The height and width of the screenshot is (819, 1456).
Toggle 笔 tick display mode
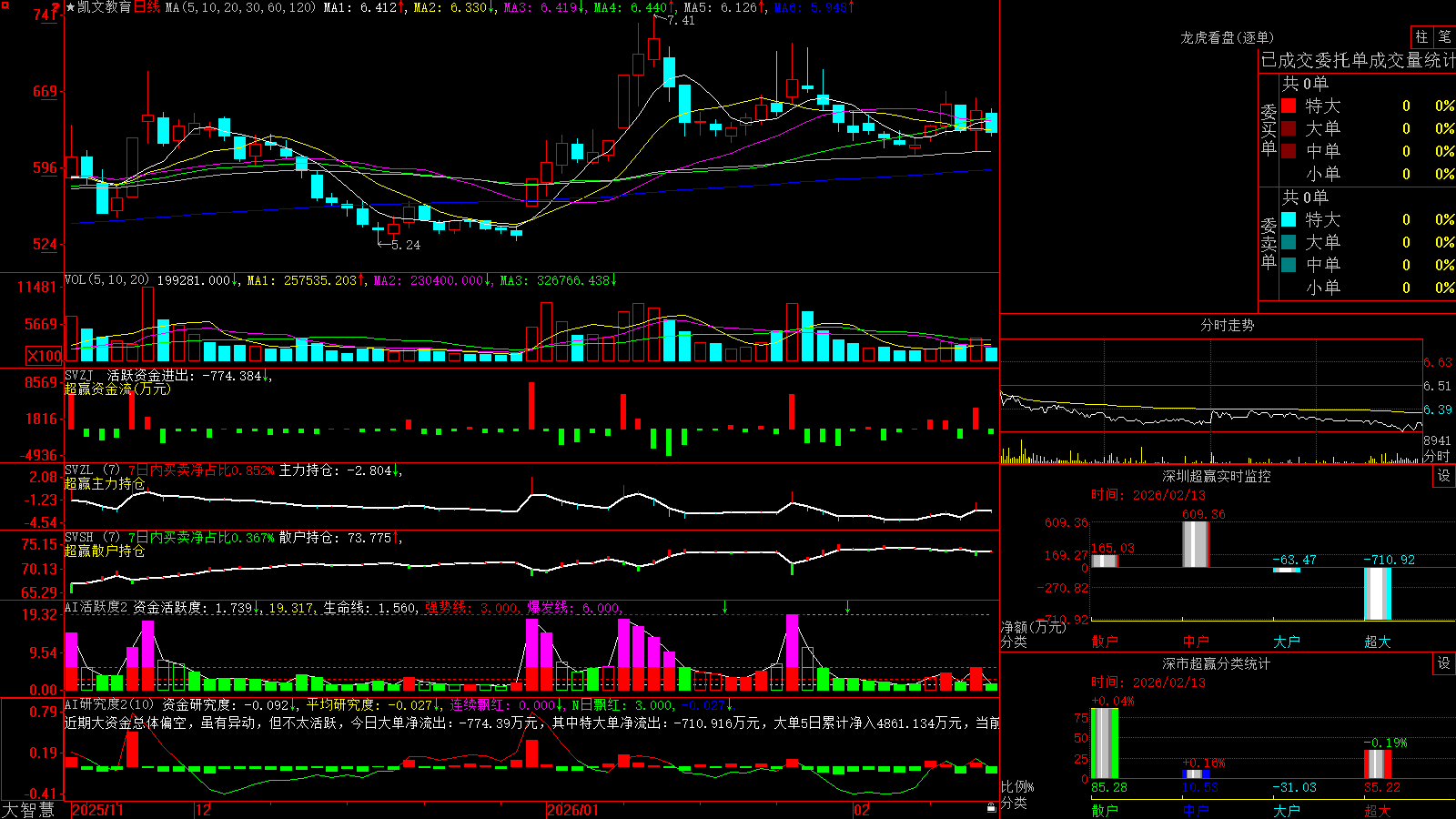pyautogui.click(x=1444, y=36)
